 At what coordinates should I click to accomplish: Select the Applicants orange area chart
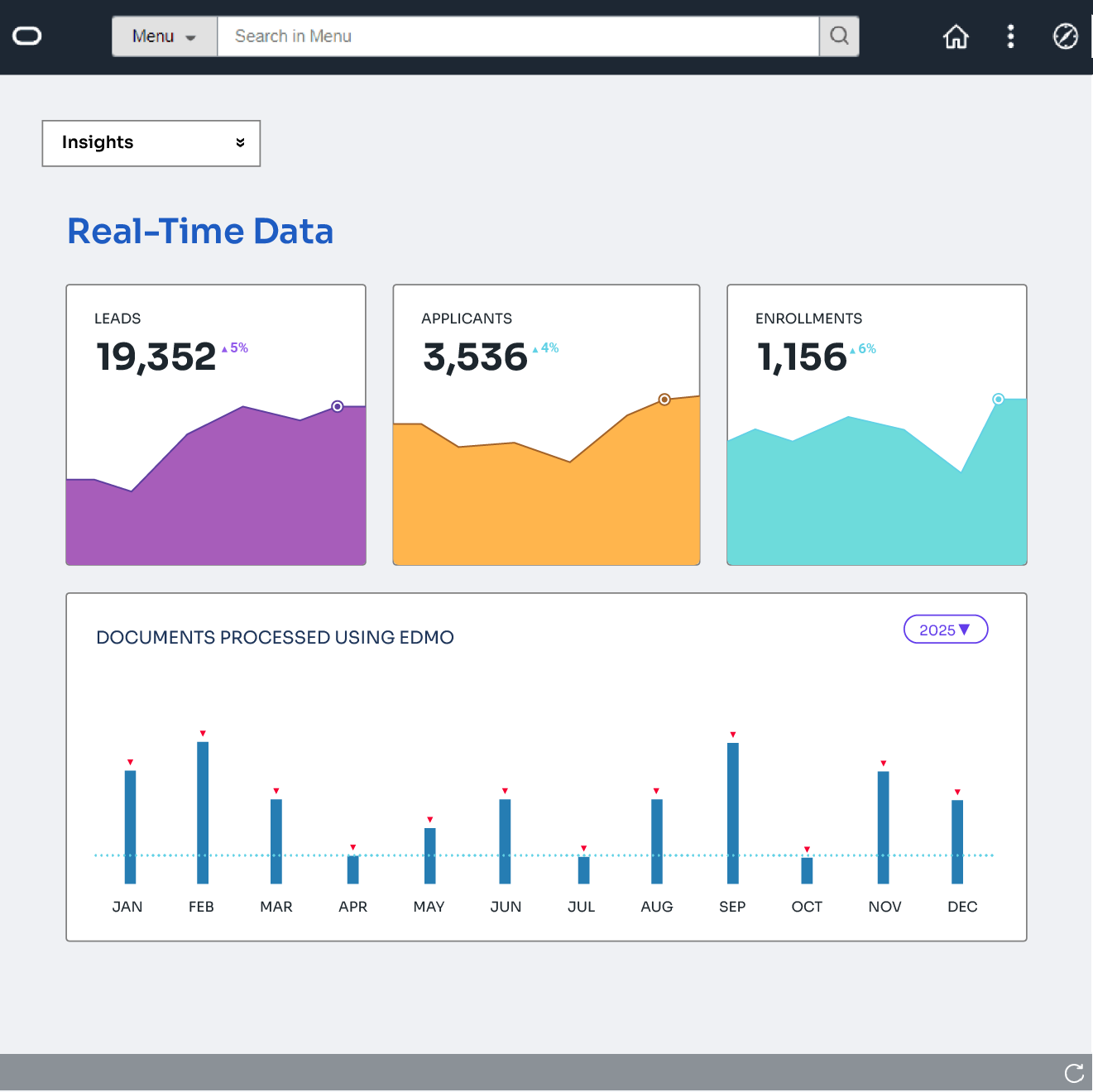546,505
